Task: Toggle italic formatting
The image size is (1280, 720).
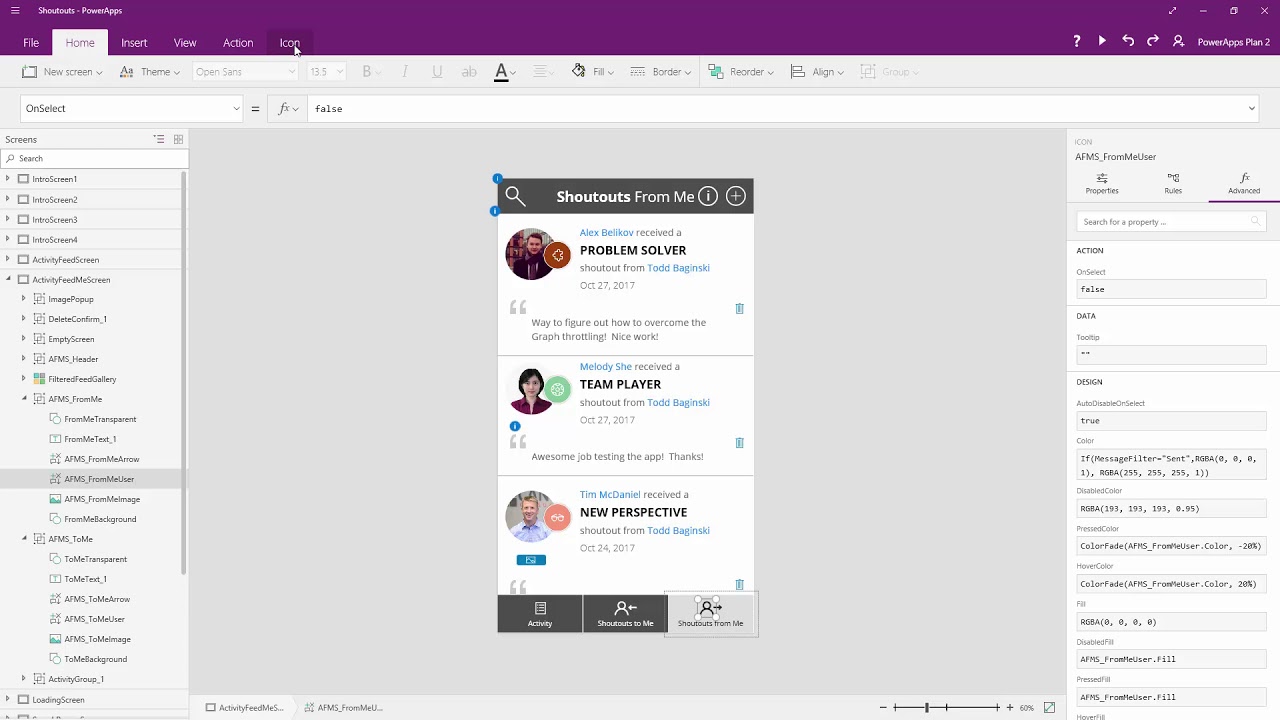Action: click(404, 72)
